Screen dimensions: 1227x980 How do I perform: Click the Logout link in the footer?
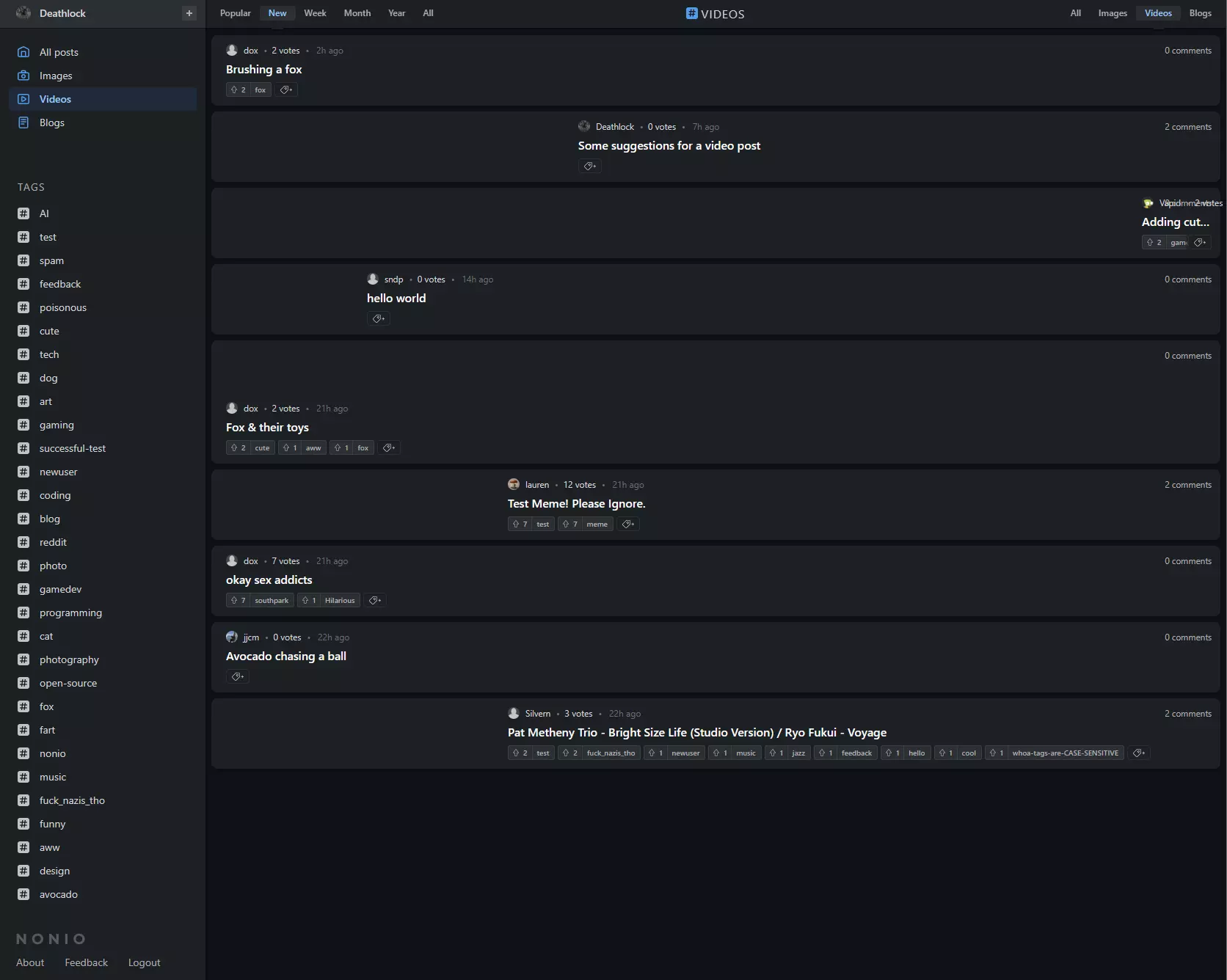click(144, 962)
